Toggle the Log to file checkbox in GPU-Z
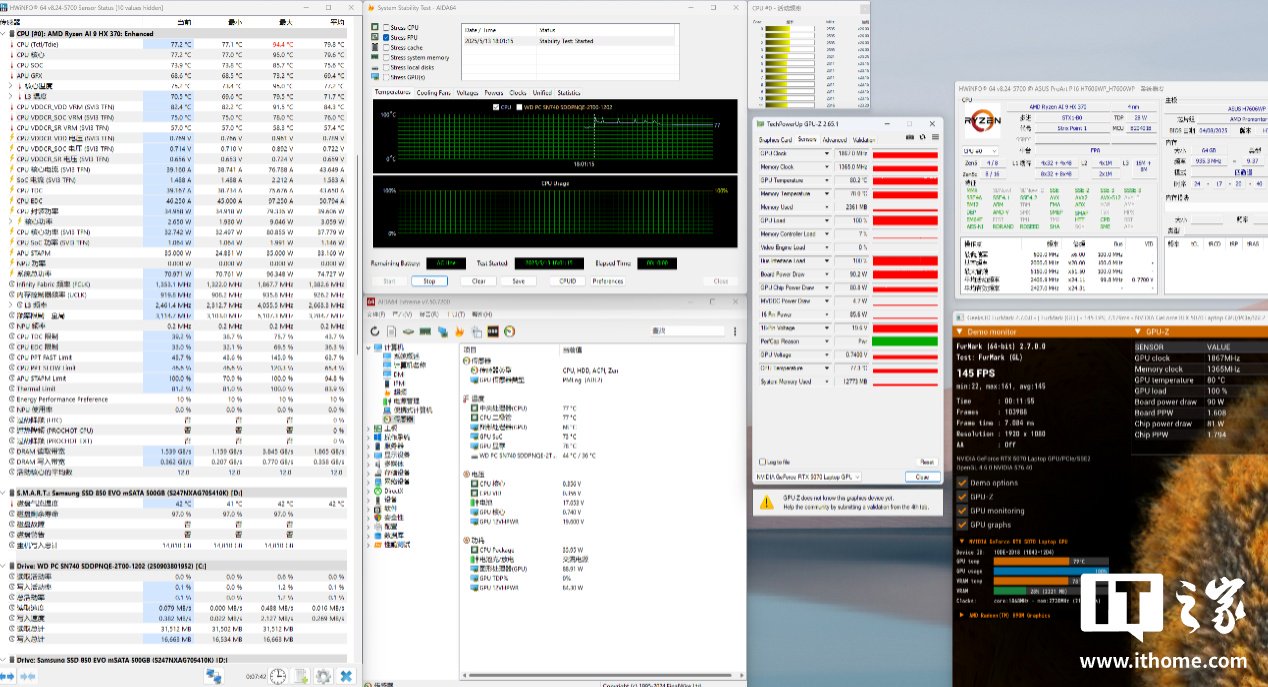The image size is (1268, 687). click(x=762, y=462)
